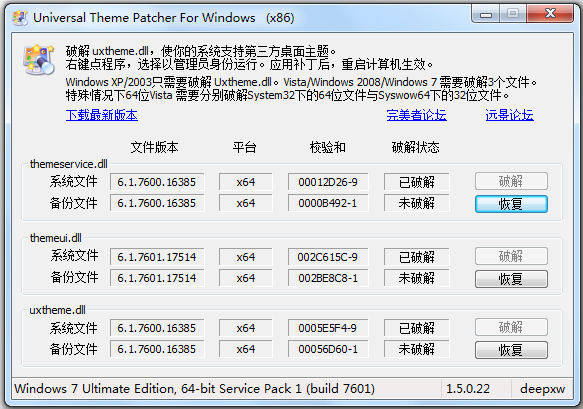Restore uxtheme.dll with its 恢复 button
The image size is (583, 409).
(511, 350)
